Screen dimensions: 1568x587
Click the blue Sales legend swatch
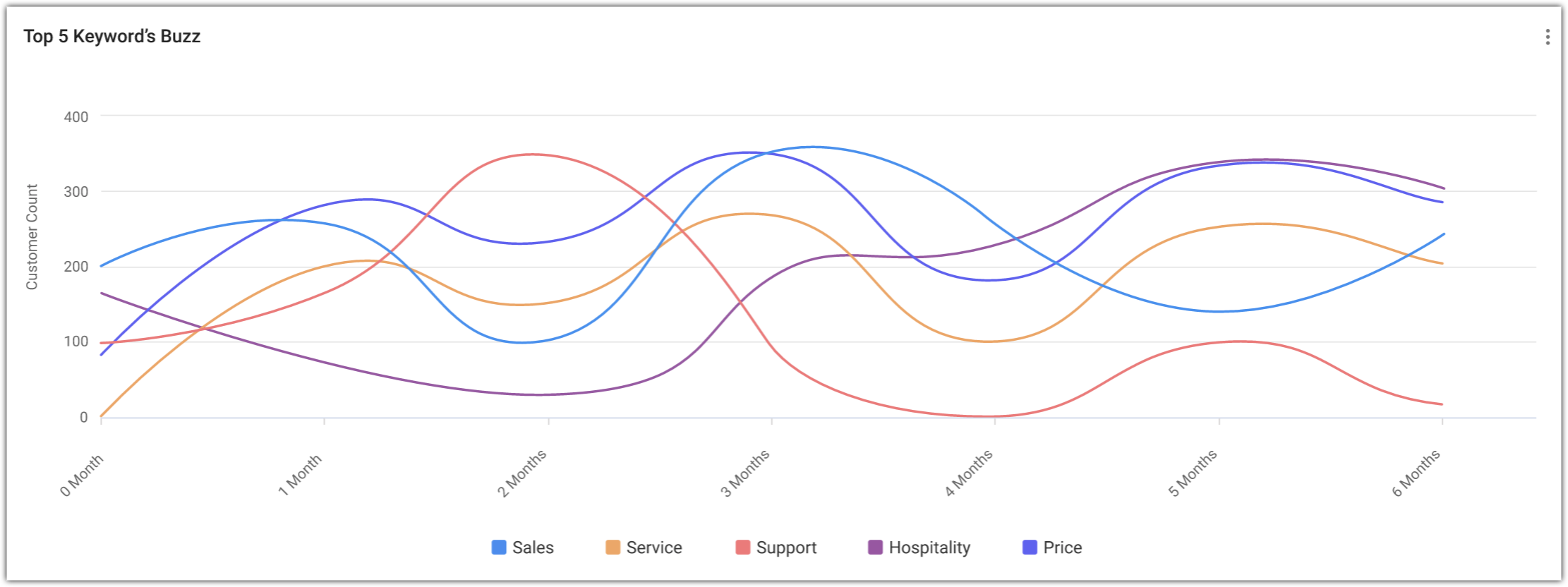pyautogui.click(x=499, y=547)
